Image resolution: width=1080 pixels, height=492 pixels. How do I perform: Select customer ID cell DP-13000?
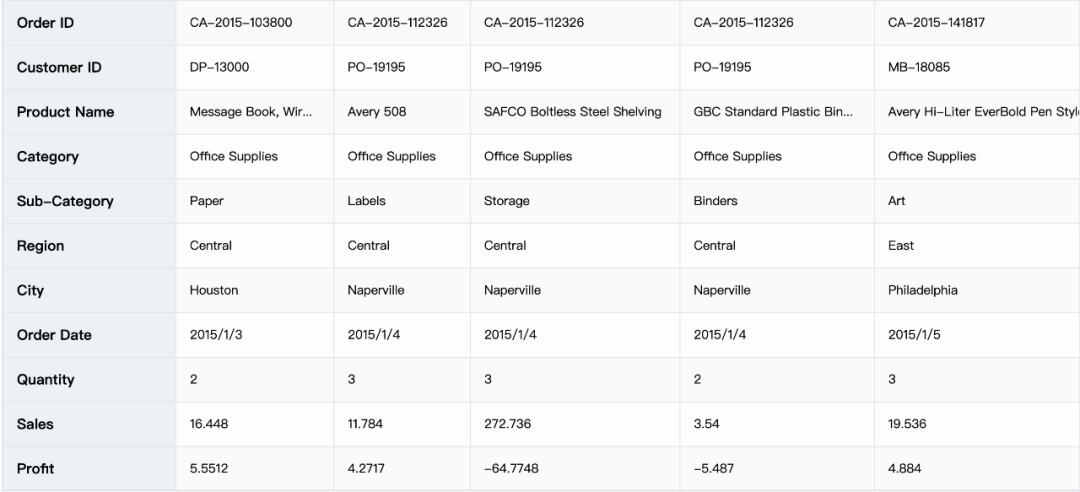coord(219,68)
